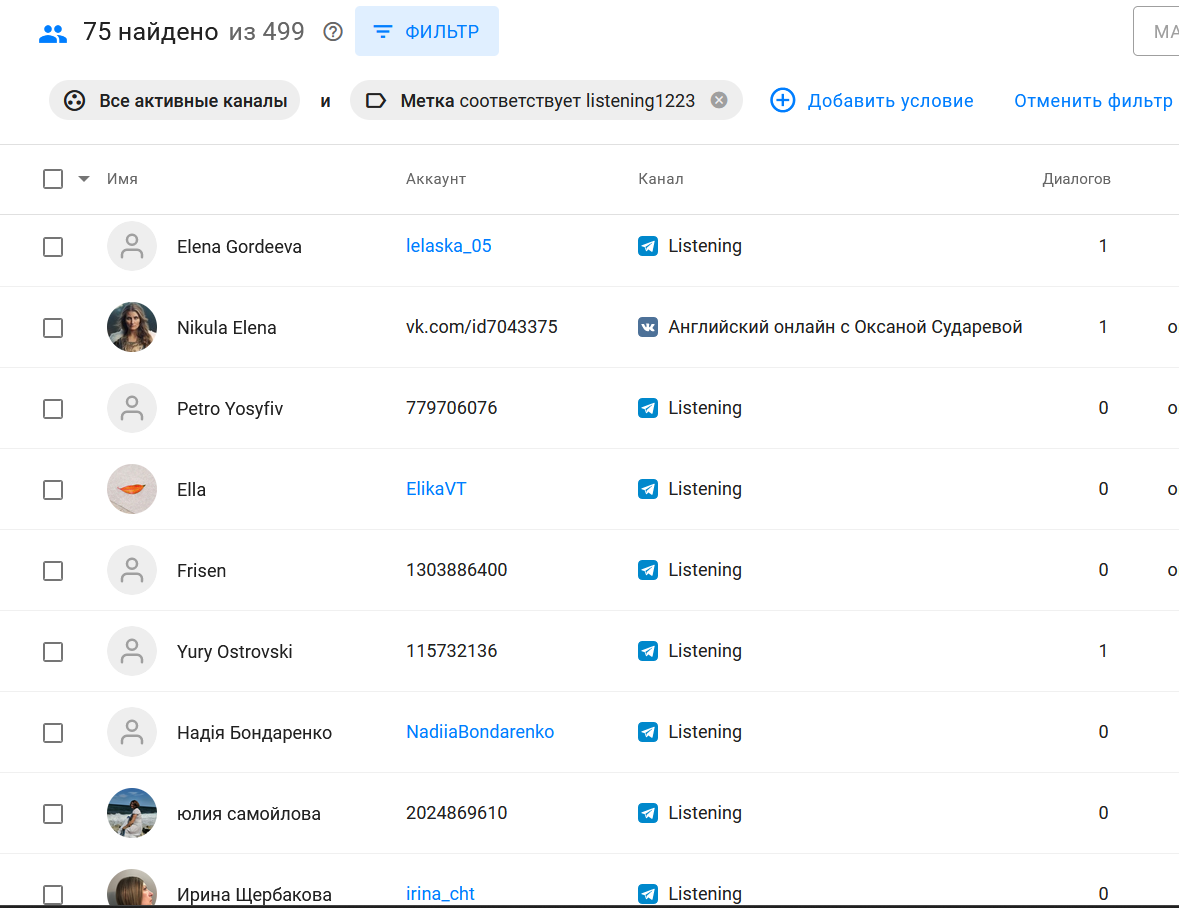This screenshot has height=908, width=1179.
Task: Select the checkbox next to Frisen
Action: [x=53, y=571]
